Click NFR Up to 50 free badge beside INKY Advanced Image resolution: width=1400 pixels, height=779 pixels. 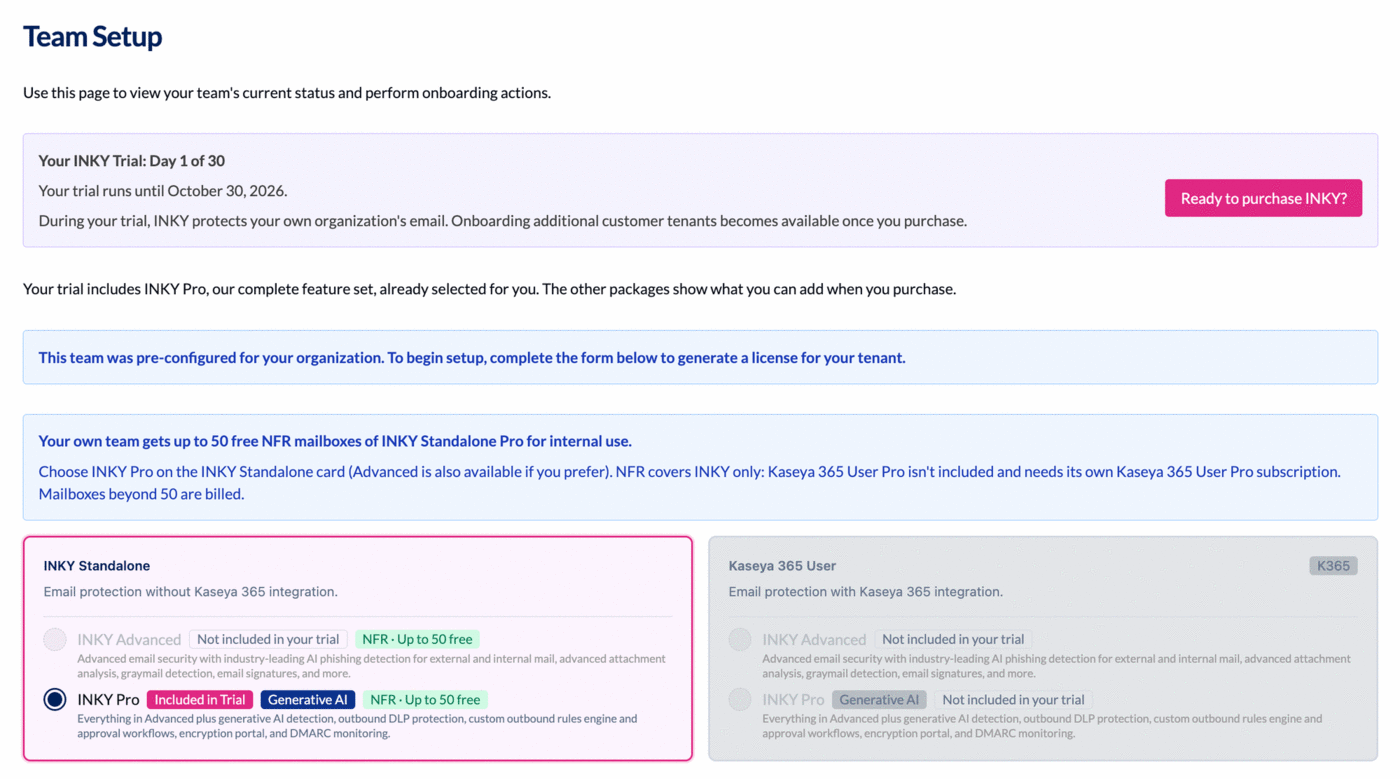tap(417, 639)
